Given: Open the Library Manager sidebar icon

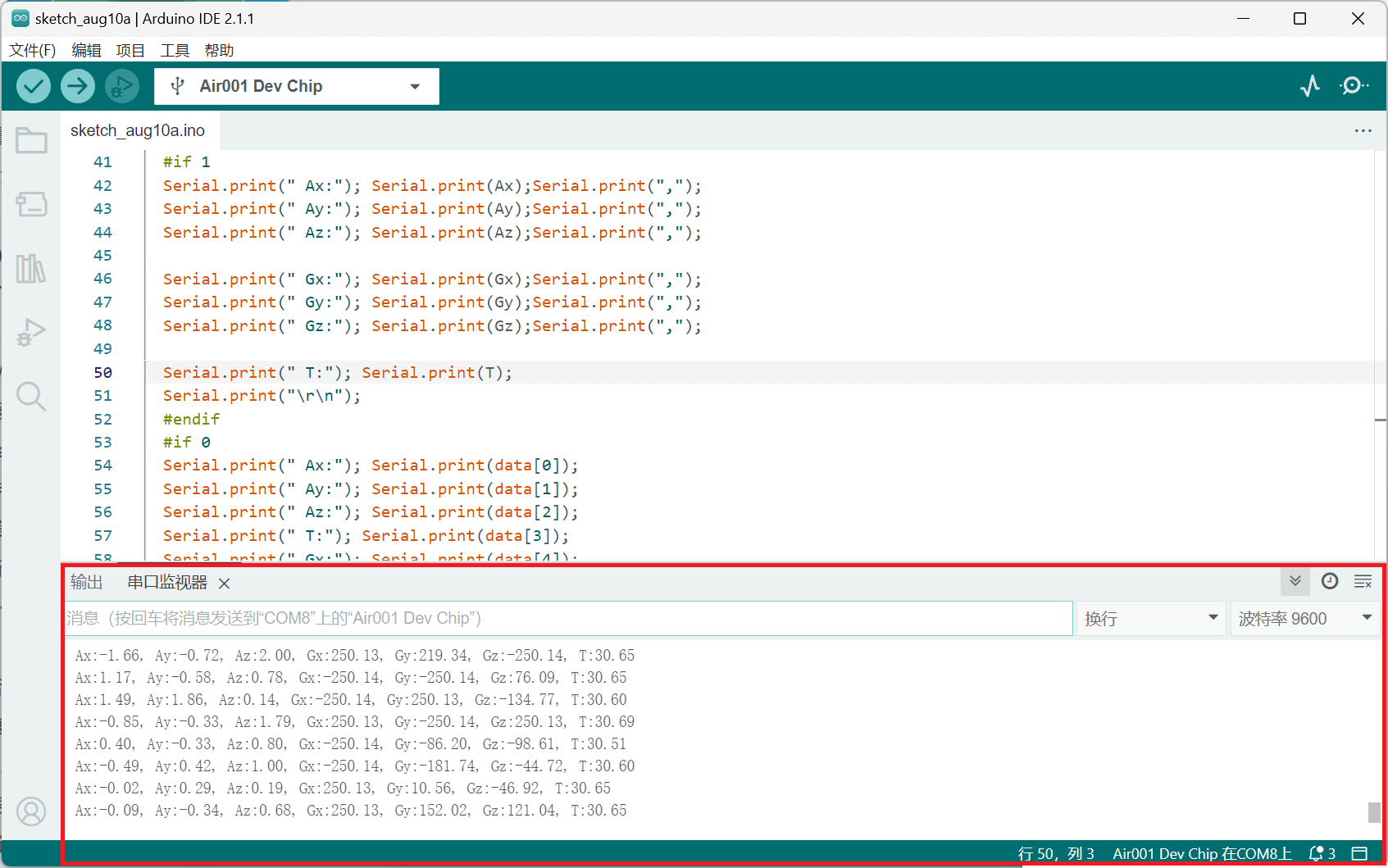Looking at the screenshot, I should [x=31, y=268].
